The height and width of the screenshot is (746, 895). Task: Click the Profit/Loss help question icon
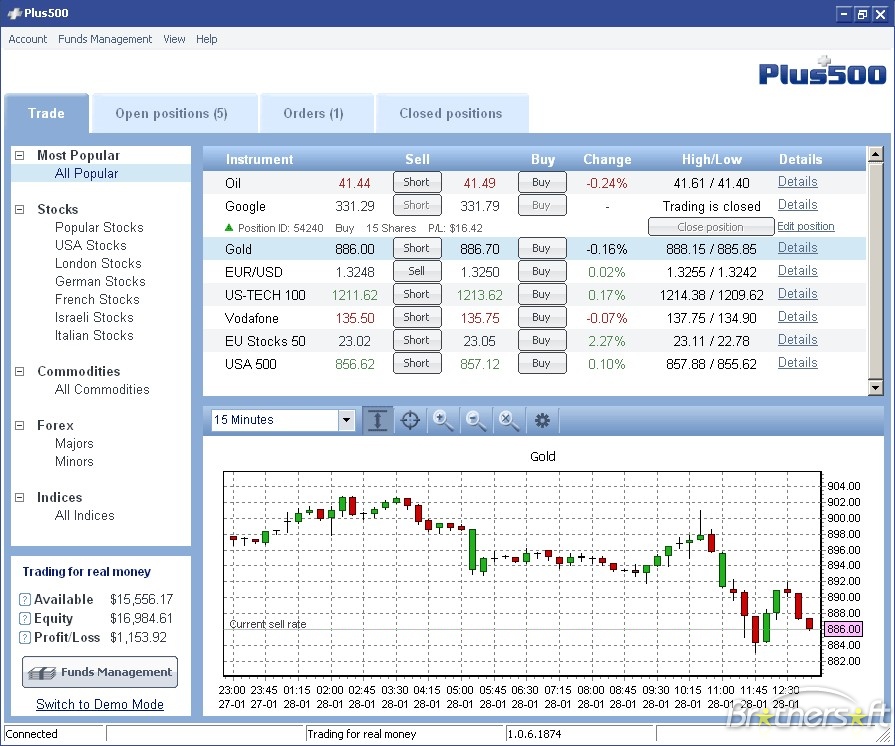[x=25, y=637]
